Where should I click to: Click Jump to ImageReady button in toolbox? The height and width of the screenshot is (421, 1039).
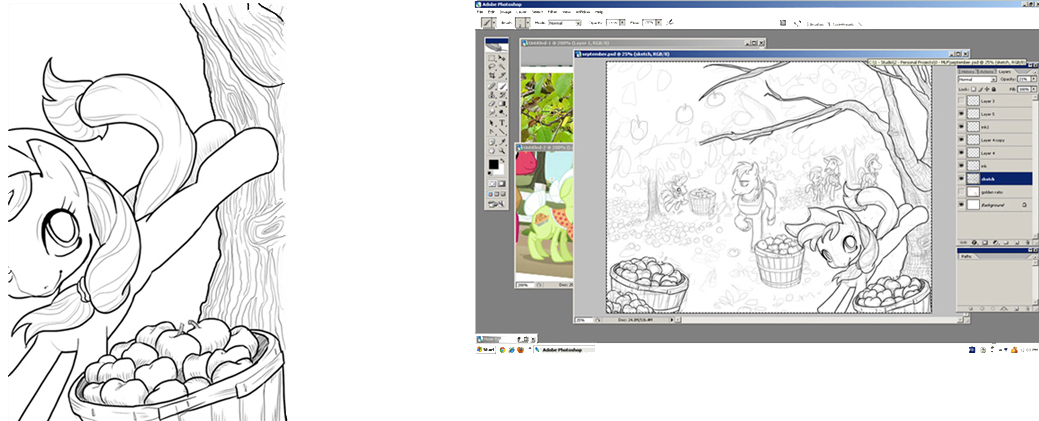click(496, 204)
